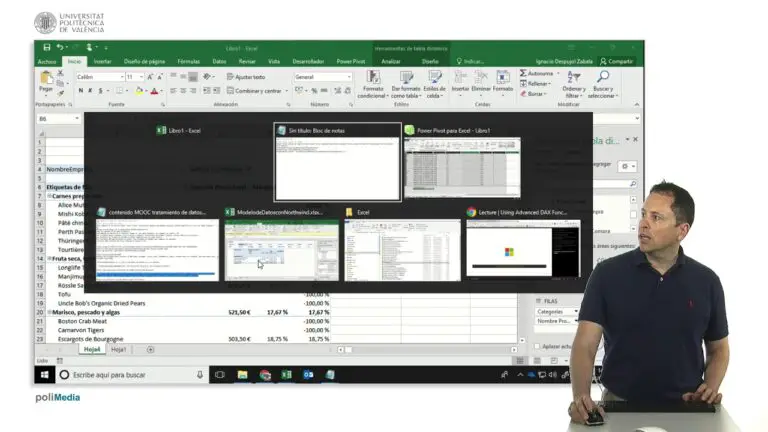Switch to the Power Pivot ribbon tab
The image size is (768, 432).
click(x=351, y=62)
